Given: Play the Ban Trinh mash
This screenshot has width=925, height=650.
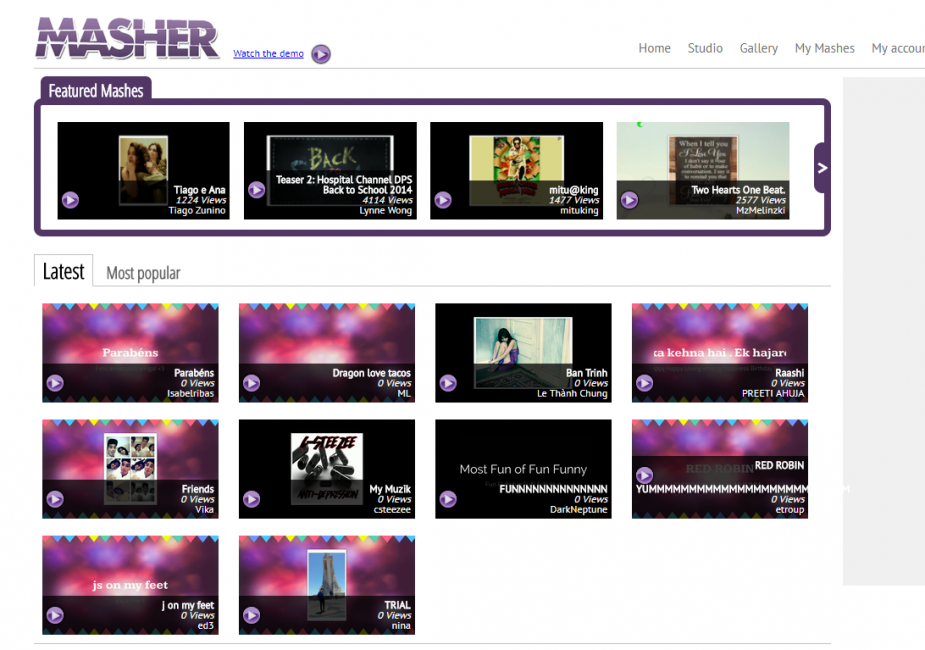Looking at the screenshot, I should click(448, 383).
